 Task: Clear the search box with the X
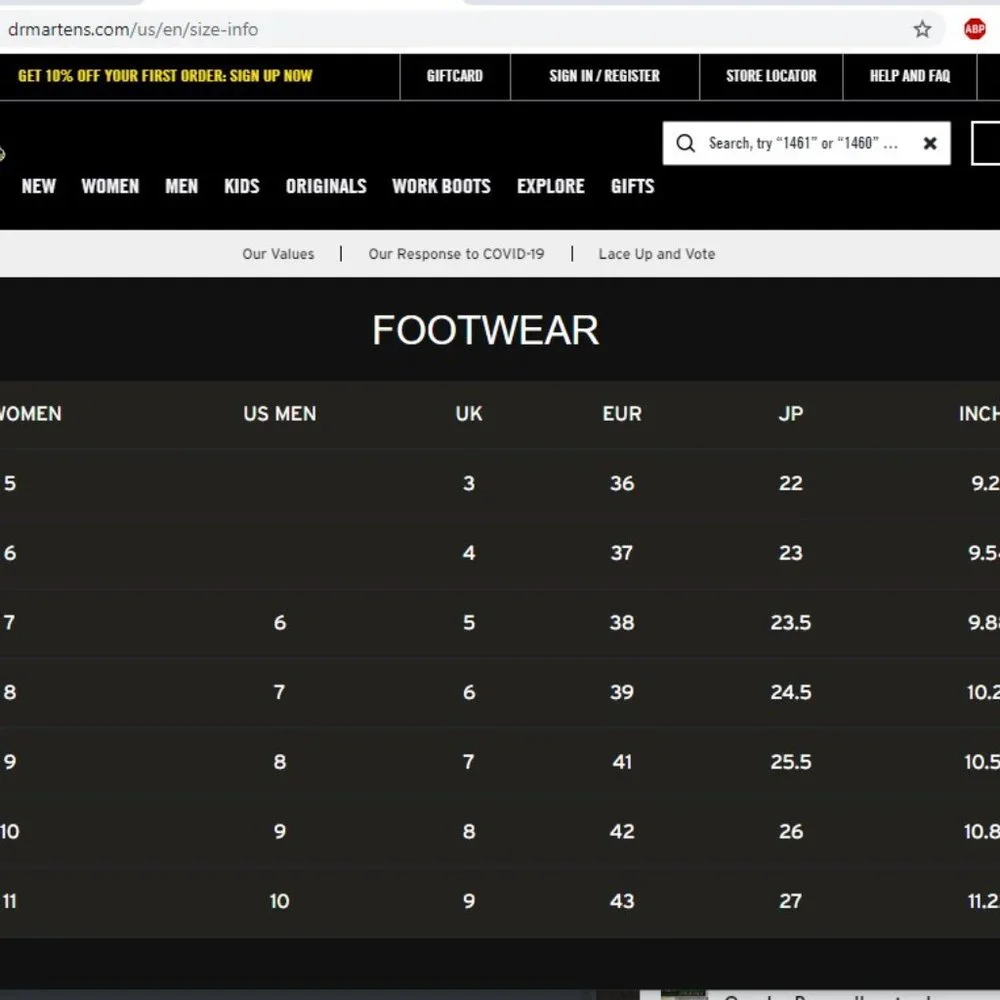click(930, 143)
